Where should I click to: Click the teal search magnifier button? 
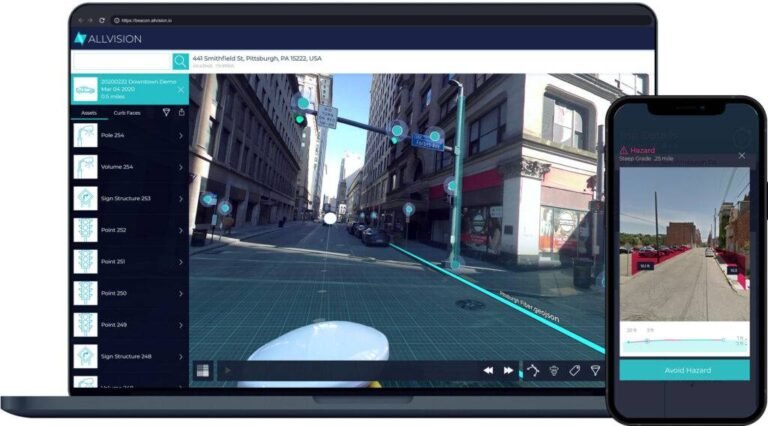point(180,61)
